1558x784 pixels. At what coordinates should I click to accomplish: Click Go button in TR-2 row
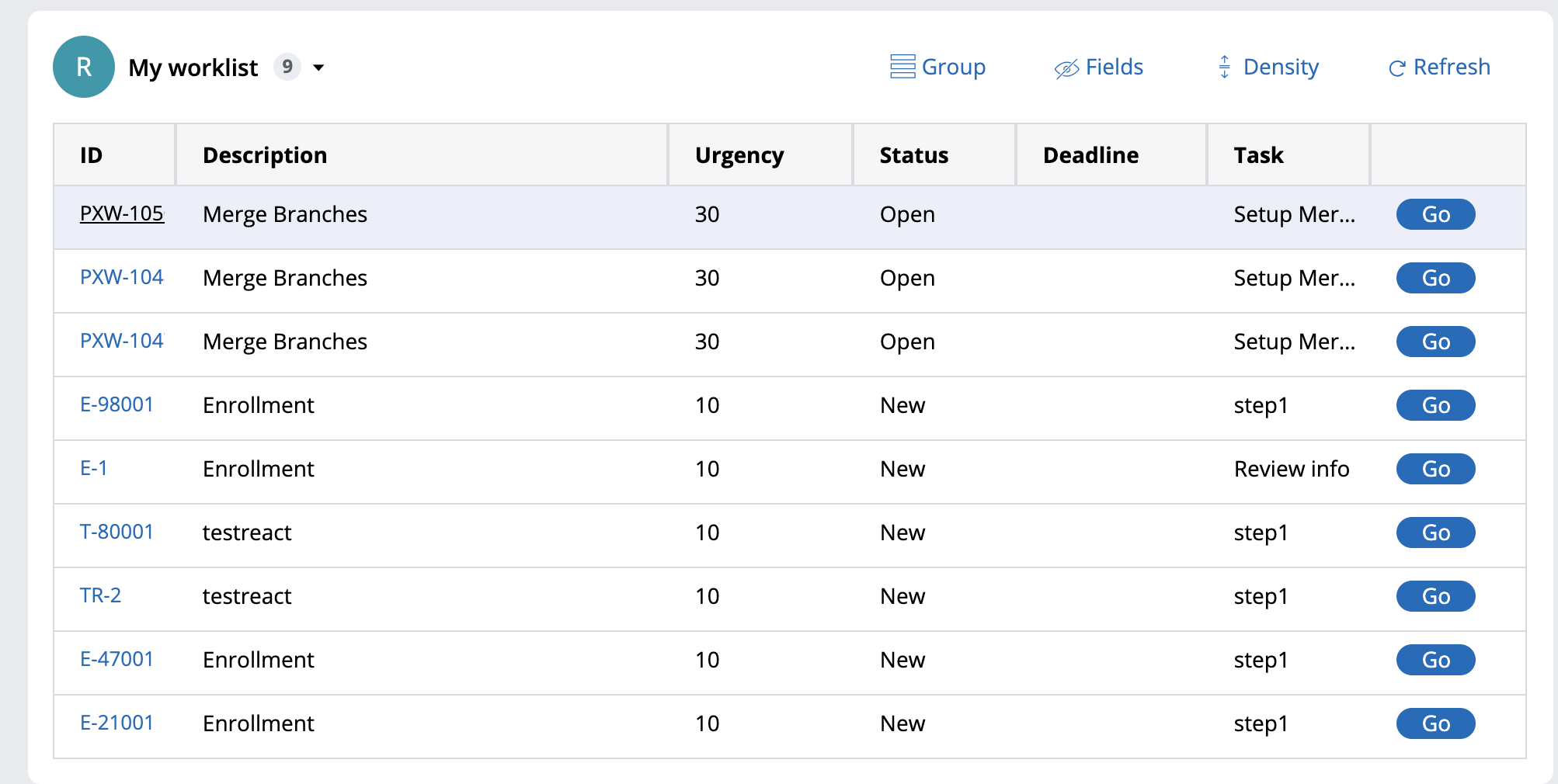(x=1435, y=596)
